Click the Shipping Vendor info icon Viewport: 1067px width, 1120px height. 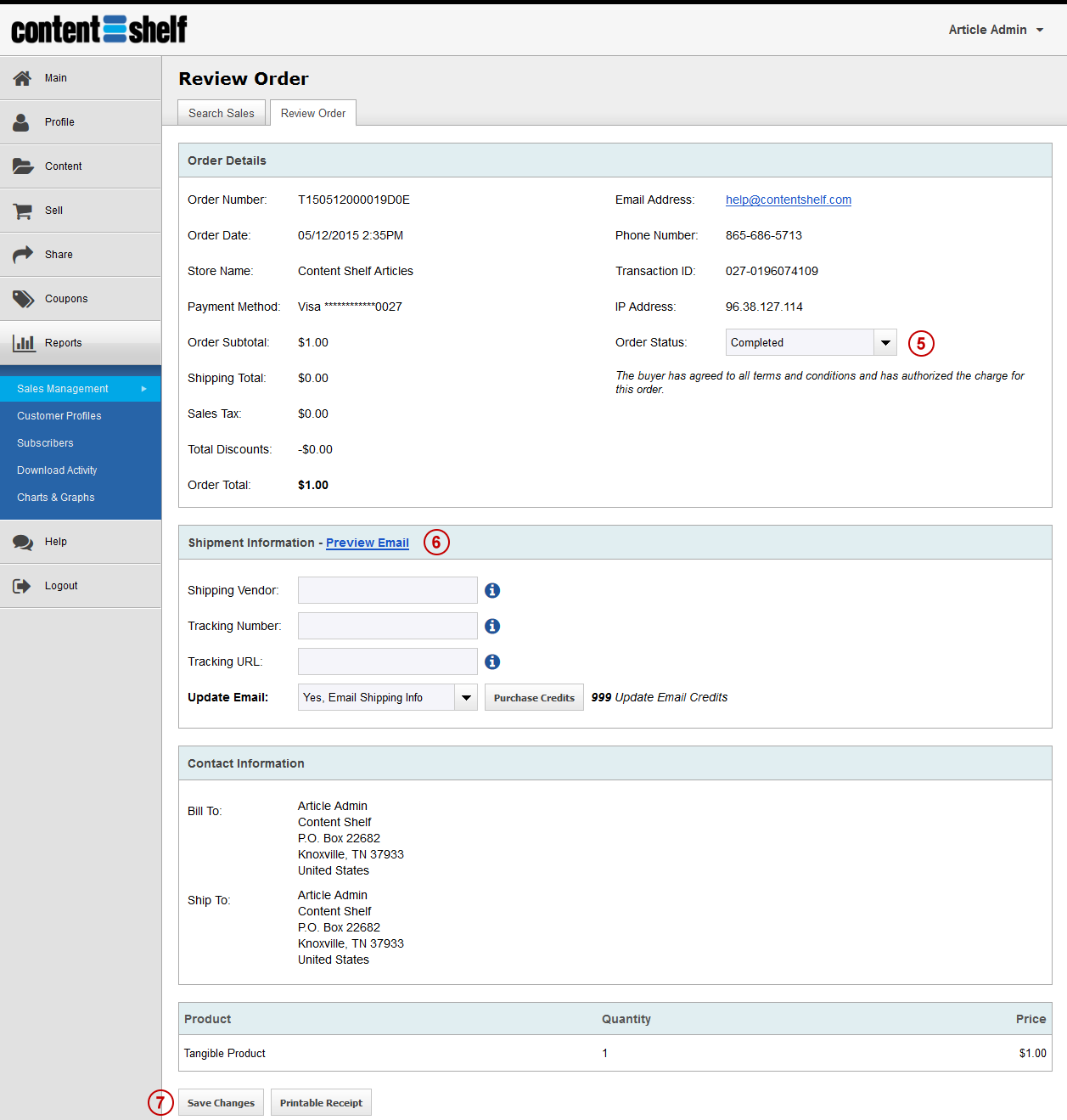coord(492,590)
